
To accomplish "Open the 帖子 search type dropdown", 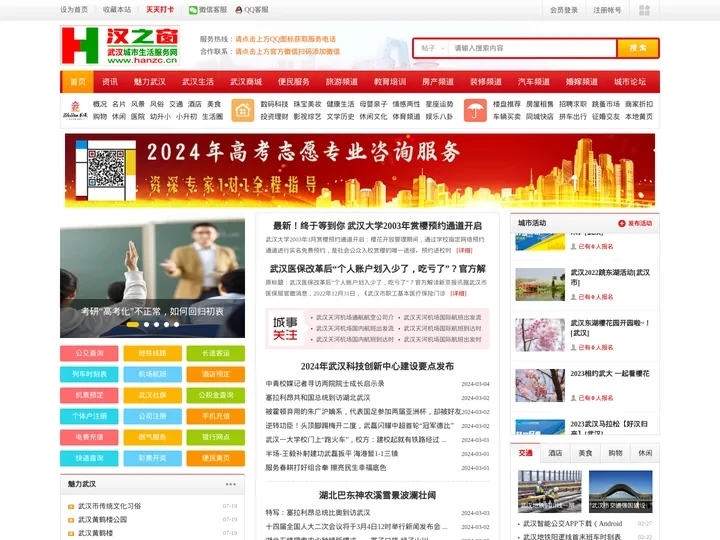I will coord(433,48).
